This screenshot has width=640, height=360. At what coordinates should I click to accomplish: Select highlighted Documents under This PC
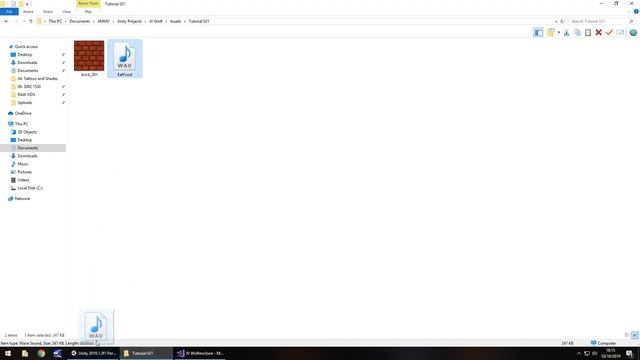[x=33, y=148]
